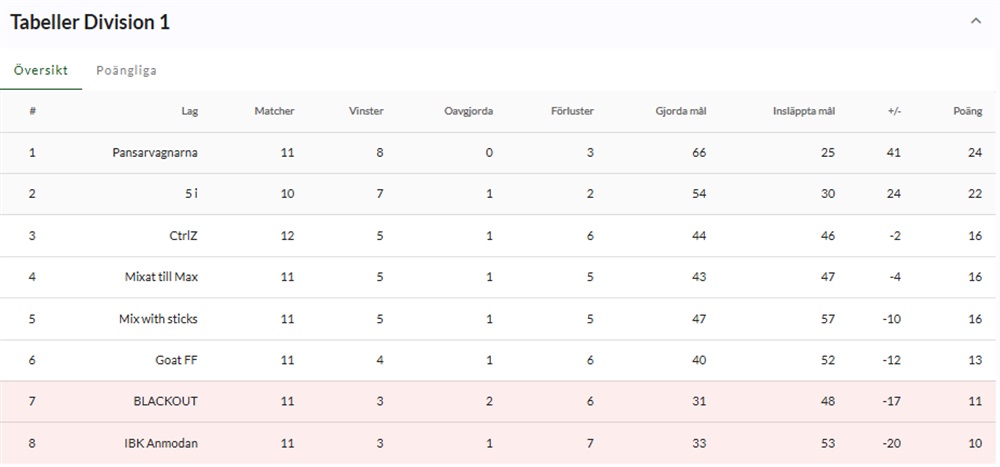This screenshot has height=467, width=1000.
Task: Select the Översikt tab
Action: coord(41,71)
